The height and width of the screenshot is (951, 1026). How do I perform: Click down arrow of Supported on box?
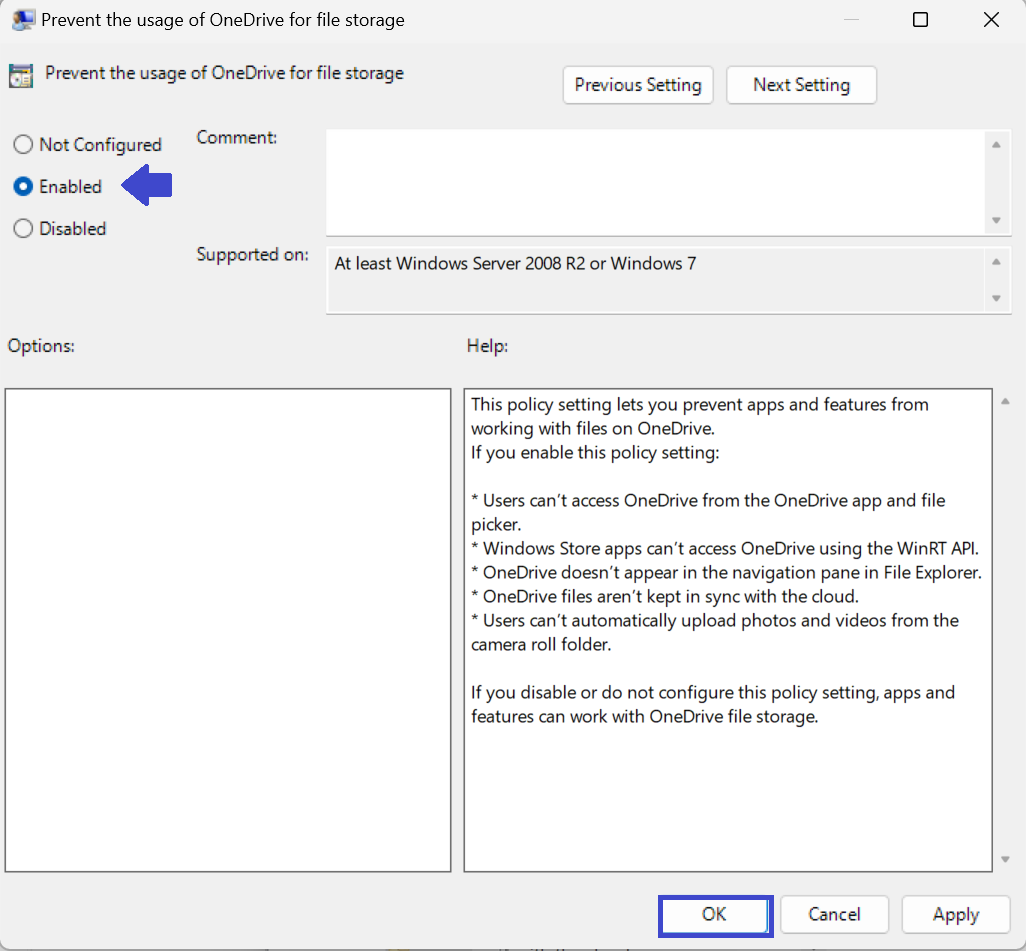tap(995, 298)
